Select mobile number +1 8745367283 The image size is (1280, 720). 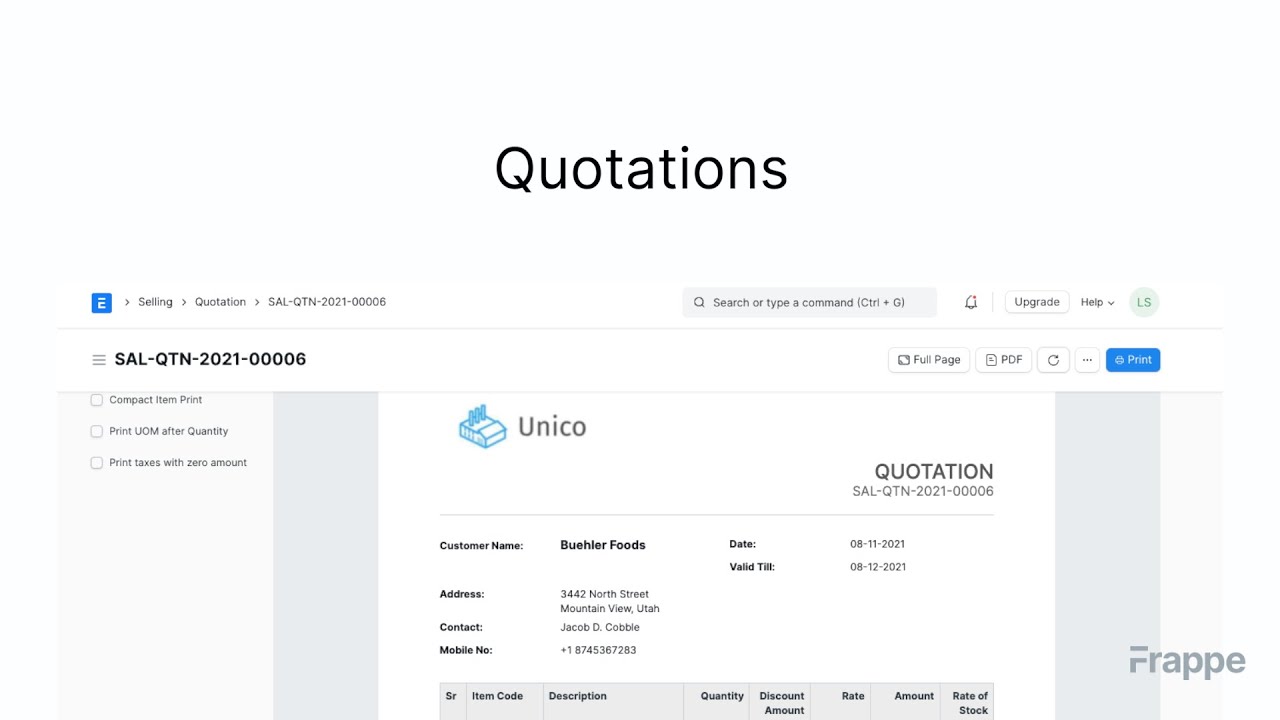click(x=598, y=650)
